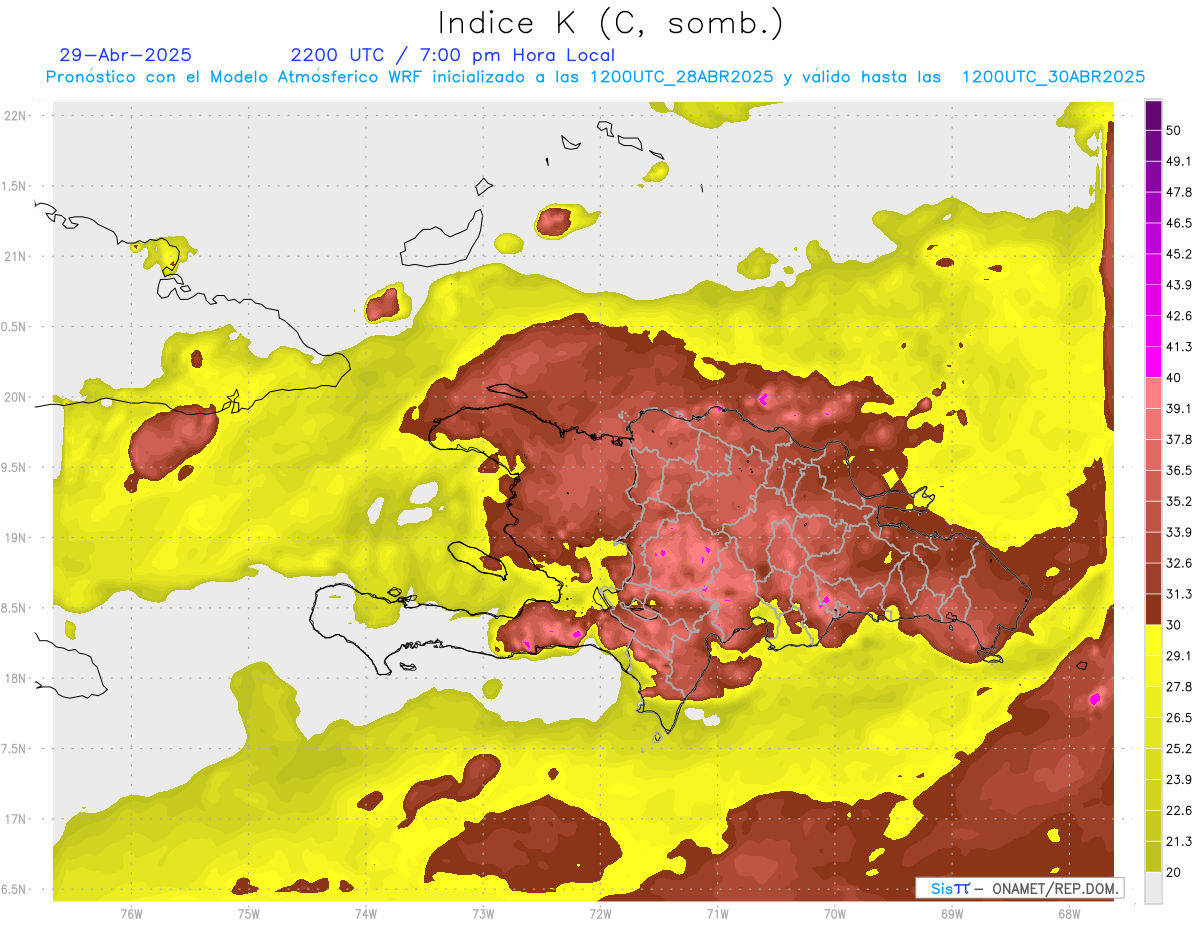Click 'Pronostico con el Modelo Atmosferico WRF' text
The width and height of the screenshot is (1200, 927).
tap(235, 77)
